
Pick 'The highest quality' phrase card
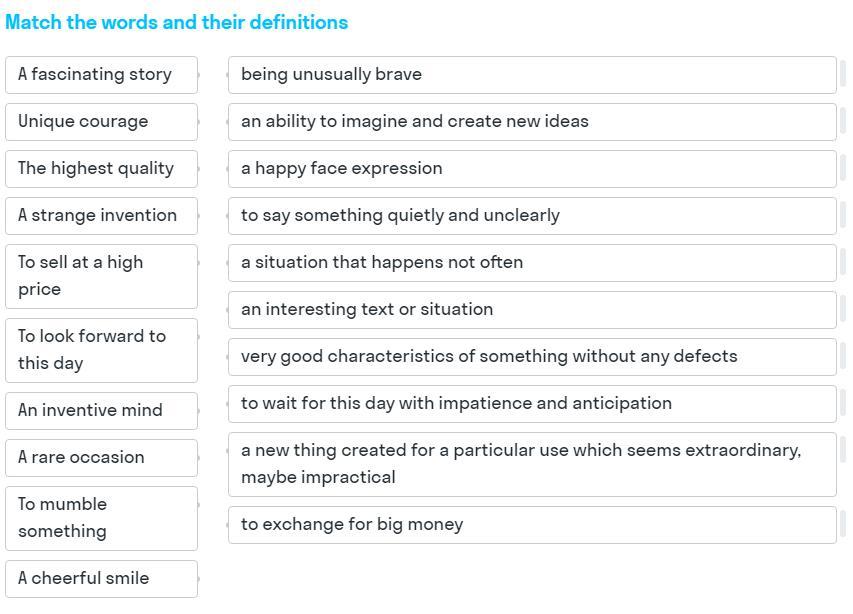(101, 169)
